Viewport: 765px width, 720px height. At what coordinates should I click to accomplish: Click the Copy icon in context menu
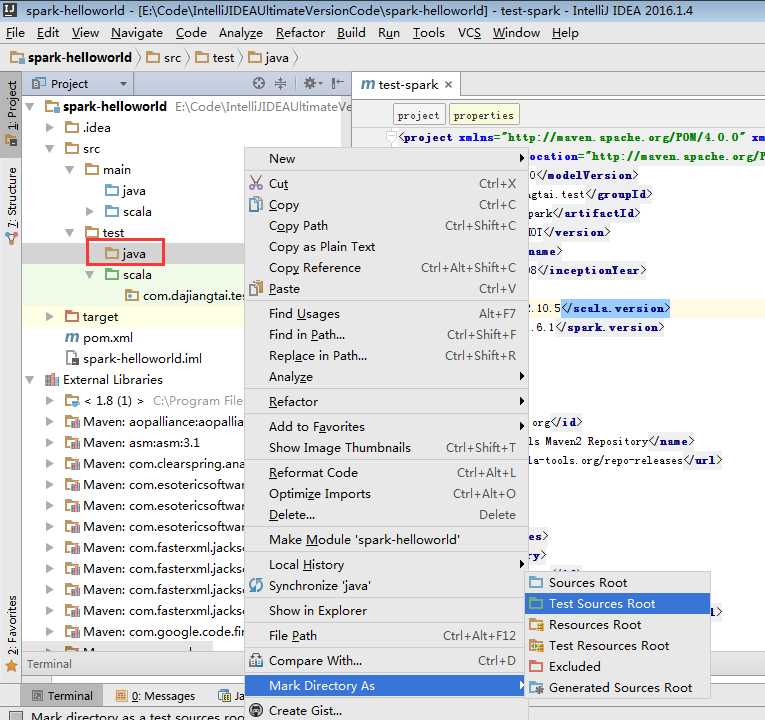(256, 204)
